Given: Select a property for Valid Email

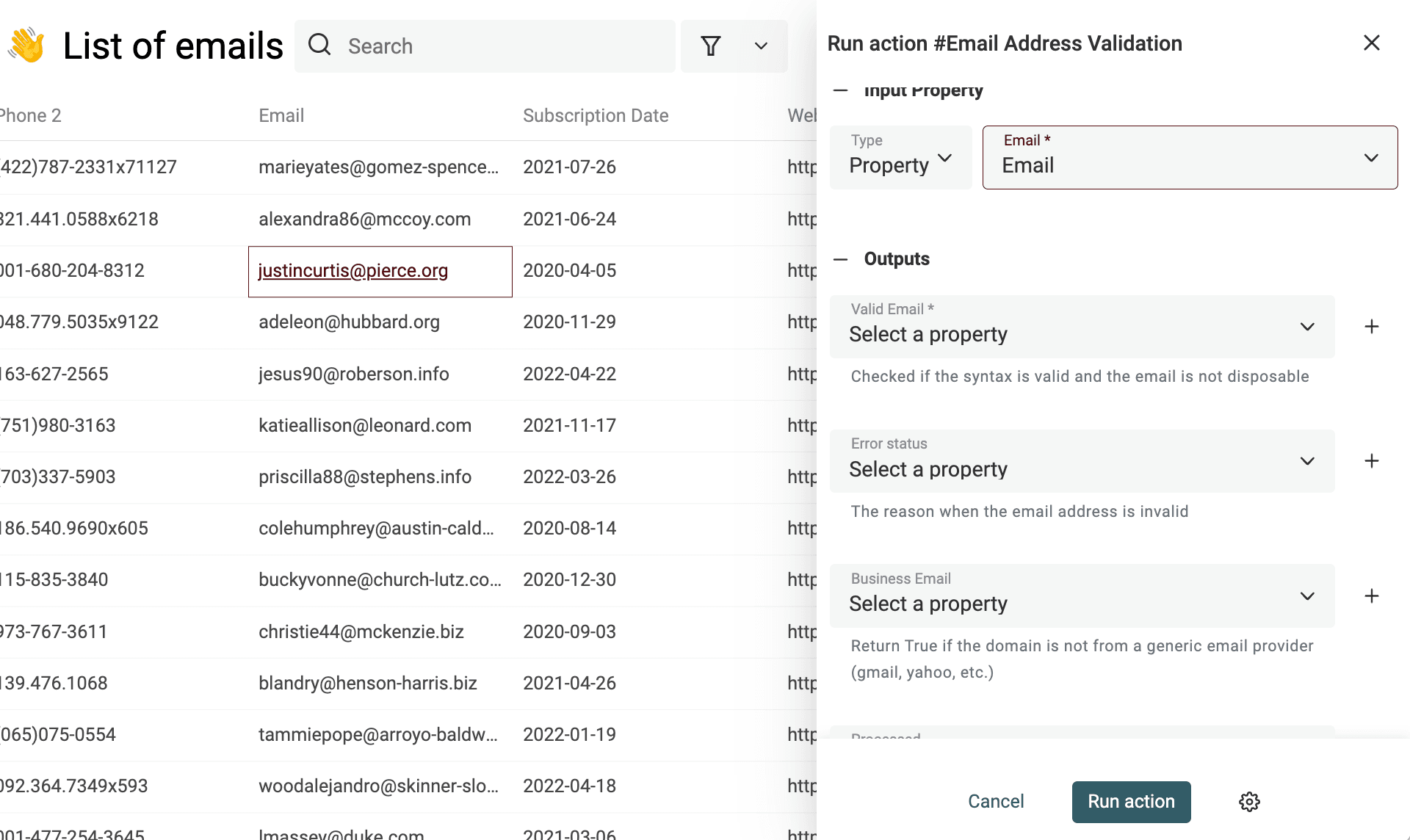Looking at the screenshot, I should click(1082, 327).
